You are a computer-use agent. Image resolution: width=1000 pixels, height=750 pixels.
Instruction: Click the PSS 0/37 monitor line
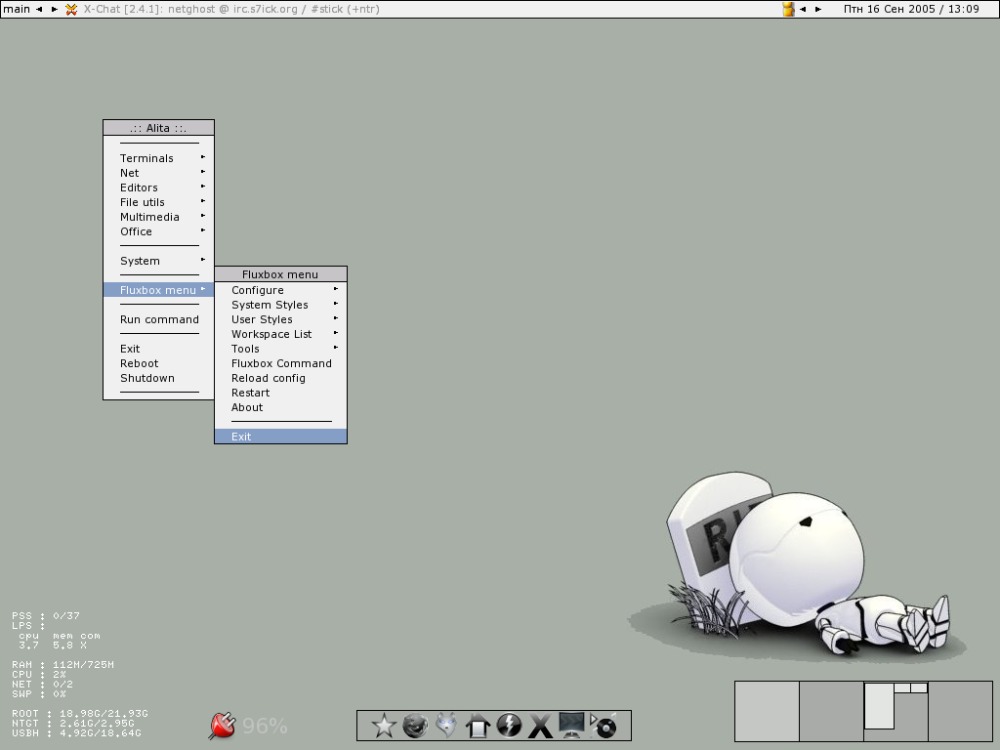(45, 615)
